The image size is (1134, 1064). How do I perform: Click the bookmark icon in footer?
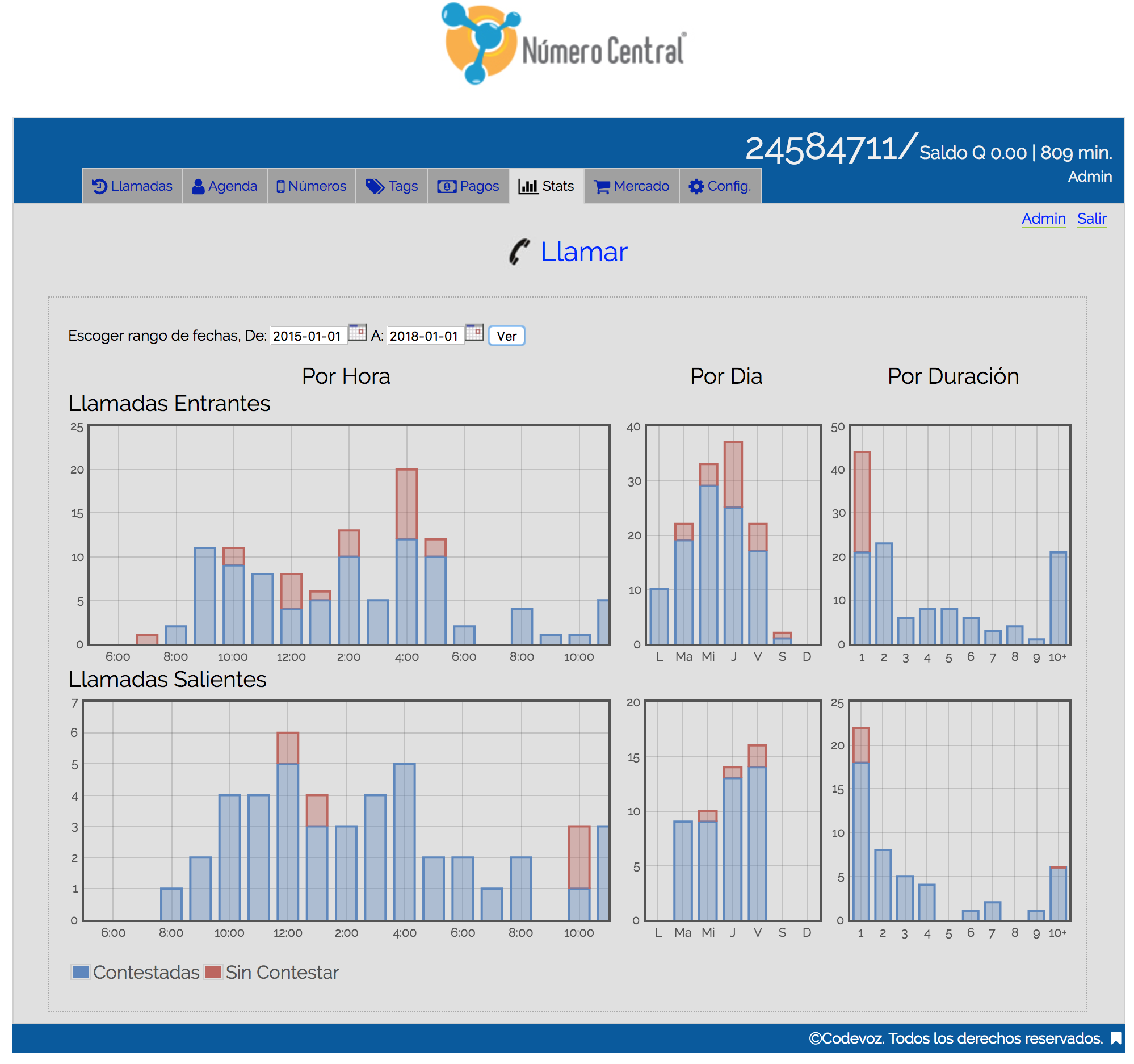coord(1116,1038)
